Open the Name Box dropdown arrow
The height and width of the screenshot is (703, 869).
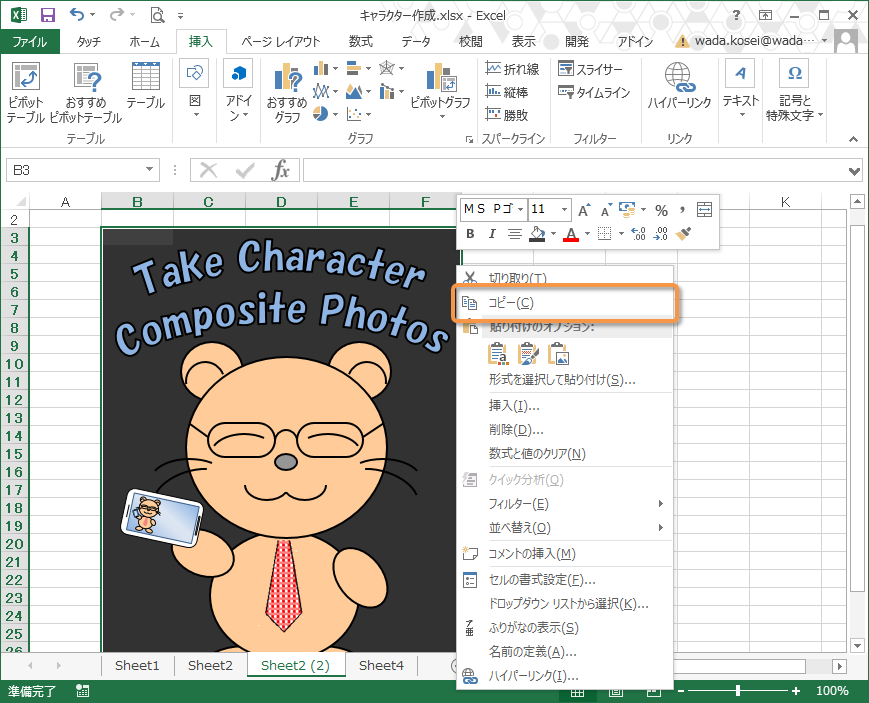(x=150, y=170)
